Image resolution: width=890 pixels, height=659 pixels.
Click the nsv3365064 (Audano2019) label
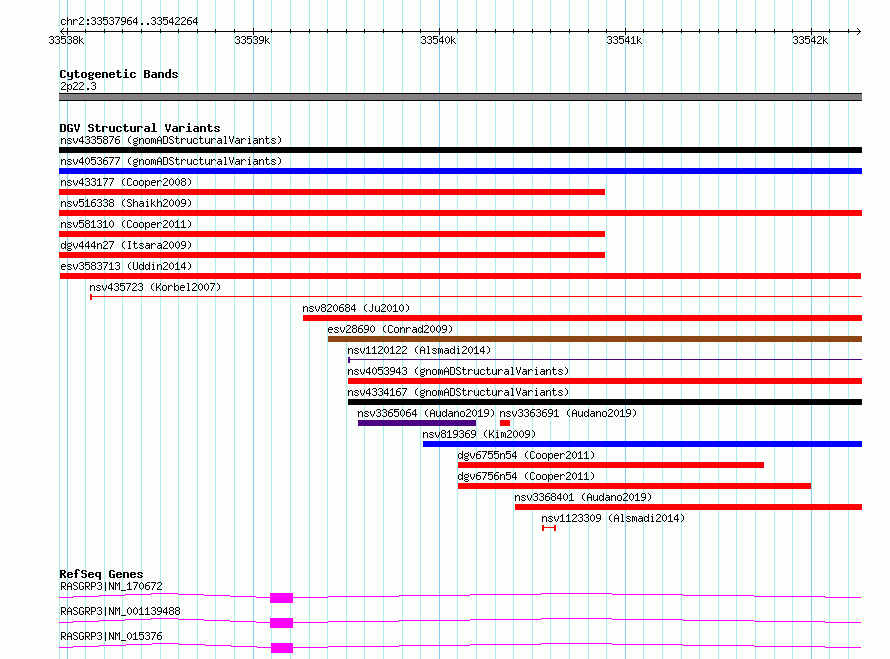click(x=426, y=413)
